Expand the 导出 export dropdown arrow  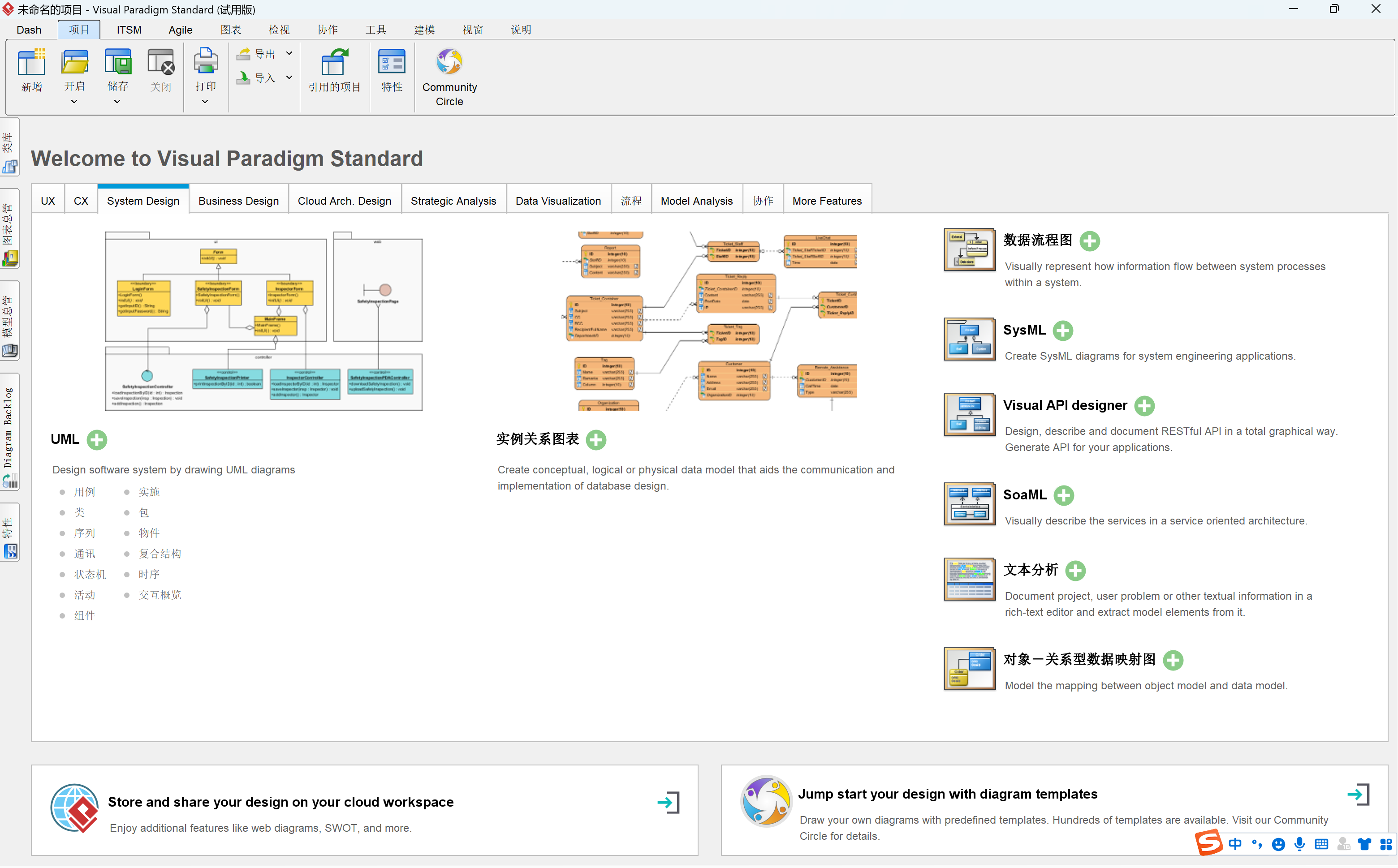click(x=289, y=53)
